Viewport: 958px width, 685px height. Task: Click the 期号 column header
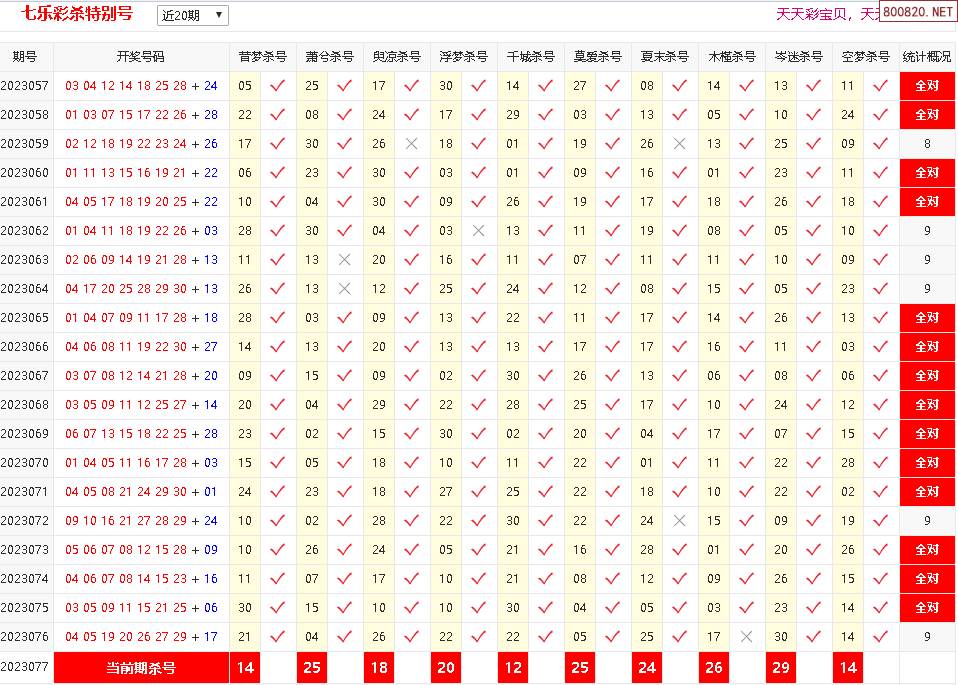24,57
